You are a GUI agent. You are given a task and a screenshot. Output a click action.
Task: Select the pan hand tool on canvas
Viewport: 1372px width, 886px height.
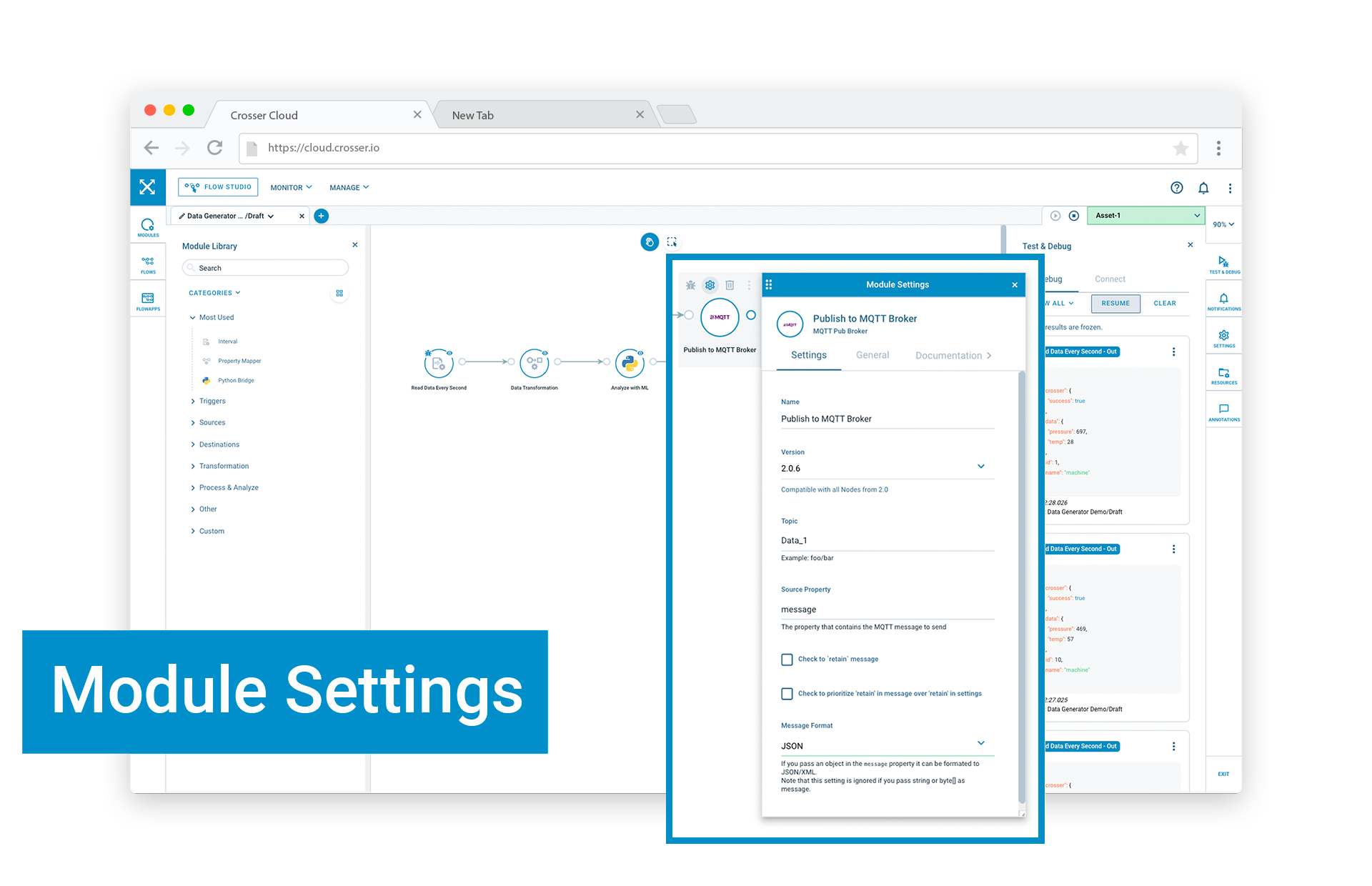[650, 242]
